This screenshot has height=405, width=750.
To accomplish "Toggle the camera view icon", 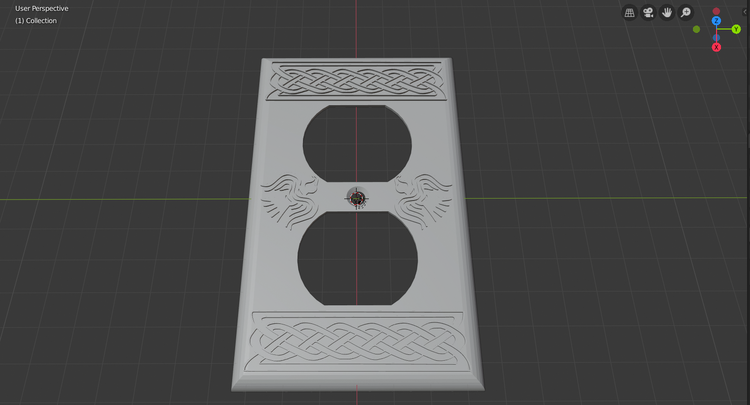I will point(648,13).
